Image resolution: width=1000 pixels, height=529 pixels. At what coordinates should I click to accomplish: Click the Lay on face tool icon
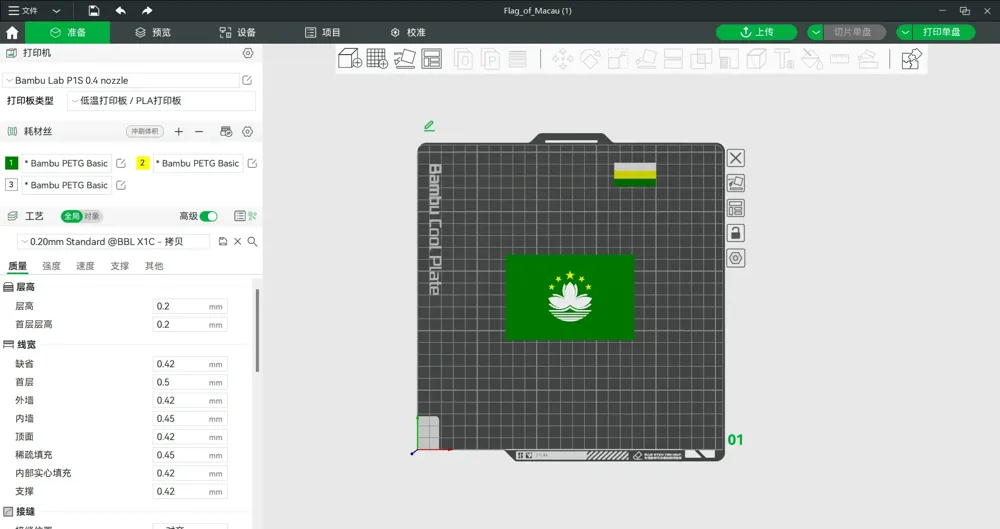coord(646,59)
